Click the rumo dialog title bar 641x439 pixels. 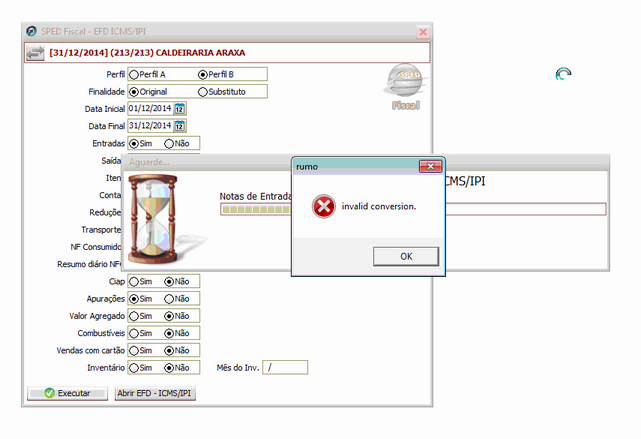coord(356,166)
